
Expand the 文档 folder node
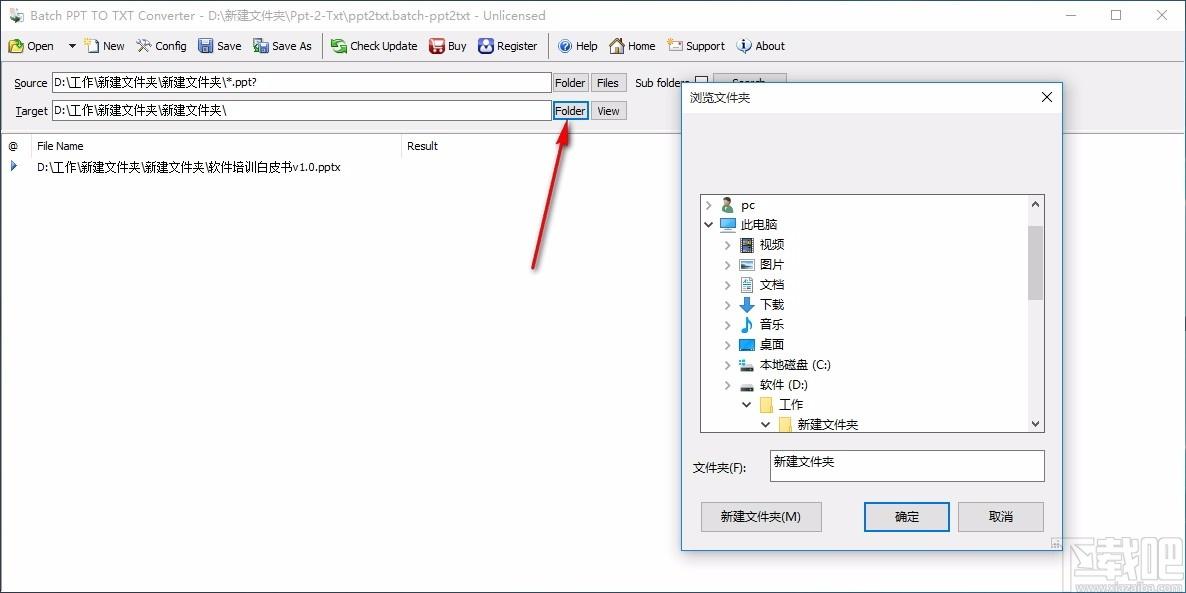coord(728,284)
